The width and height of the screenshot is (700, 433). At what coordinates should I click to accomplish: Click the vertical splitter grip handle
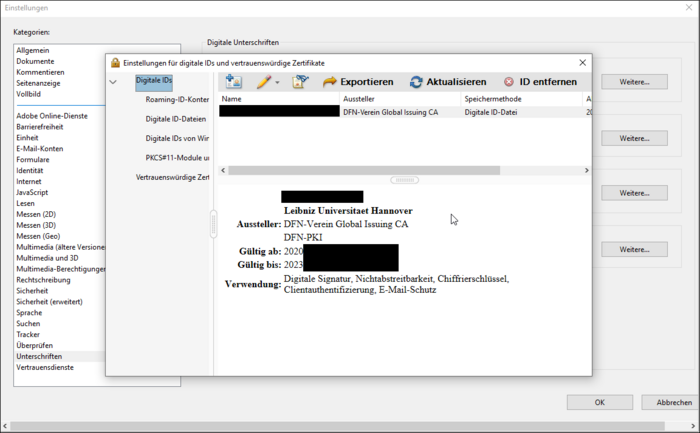(213, 224)
